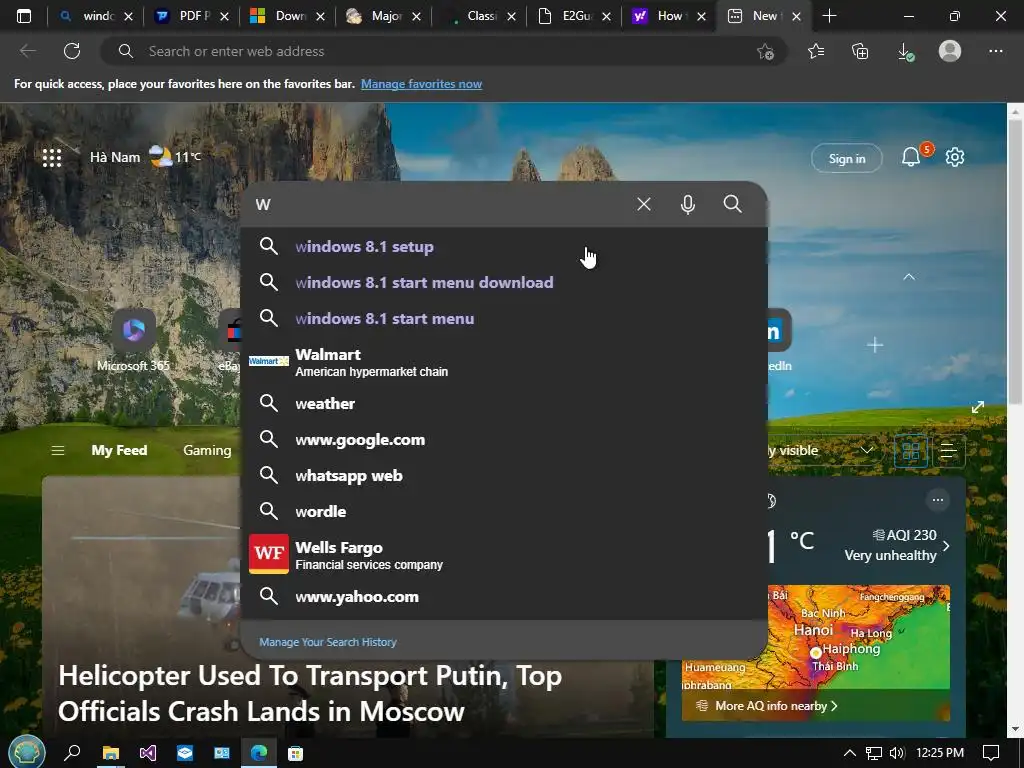This screenshot has width=1024, height=768.
Task: Open the Favorites list icon
Action: [x=816, y=51]
